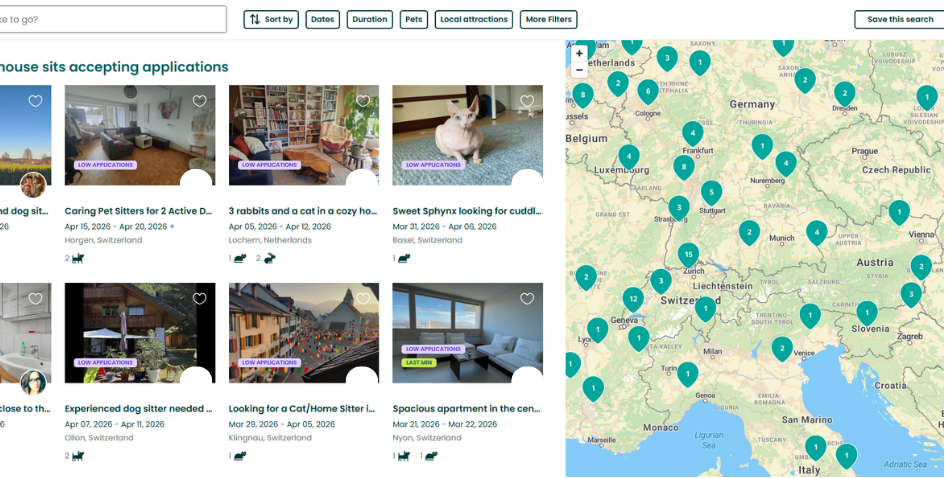Select the 5 marker near Stuttgart
The width and height of the screenshot is (945, 478).
coord(711,191)
